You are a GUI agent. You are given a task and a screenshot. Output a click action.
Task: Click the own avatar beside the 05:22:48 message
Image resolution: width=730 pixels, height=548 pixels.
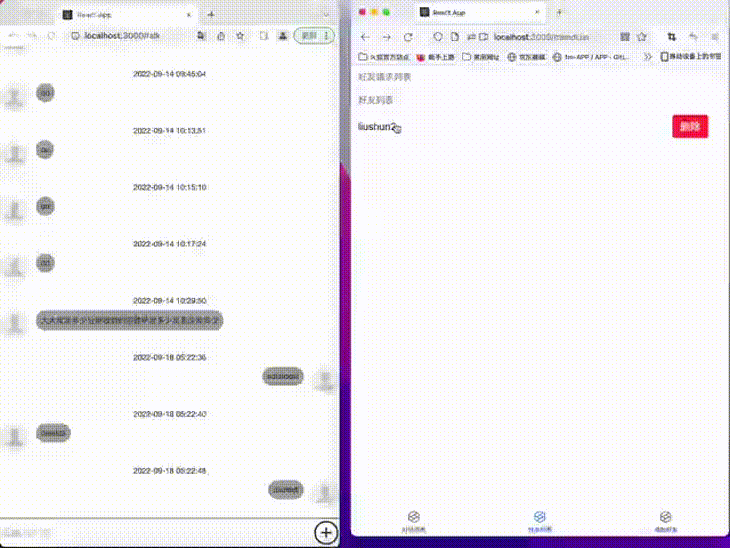pos(324,494)
